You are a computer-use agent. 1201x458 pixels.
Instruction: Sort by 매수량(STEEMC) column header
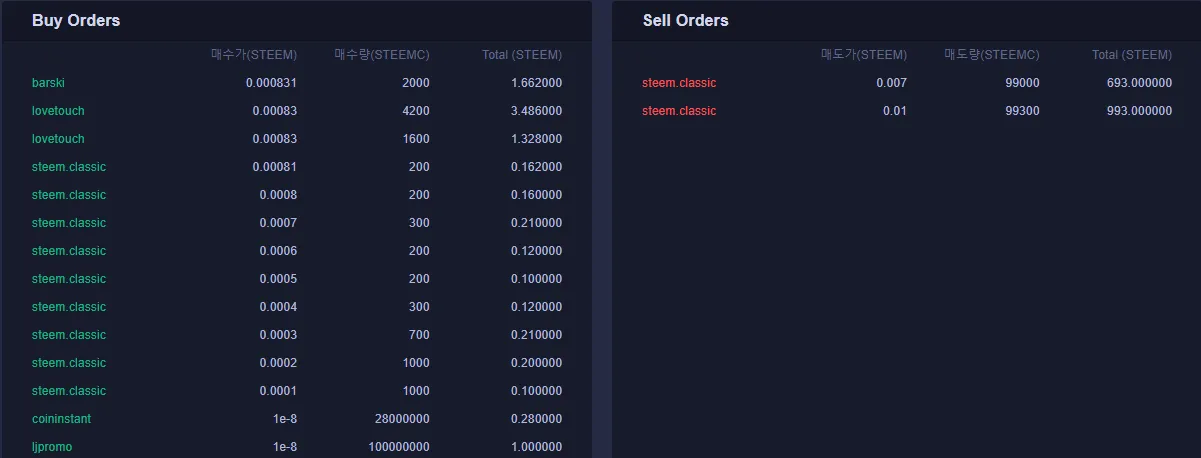coord(382,55)
